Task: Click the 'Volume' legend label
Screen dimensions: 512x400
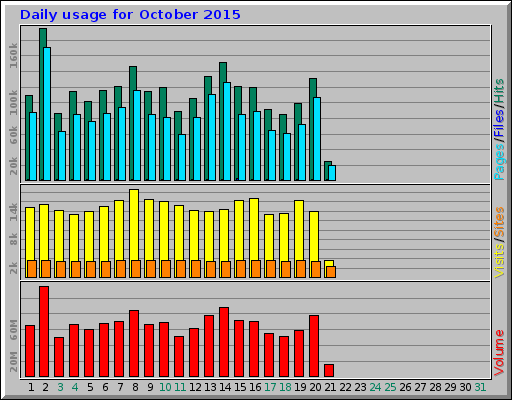Action: click(499, 353)
